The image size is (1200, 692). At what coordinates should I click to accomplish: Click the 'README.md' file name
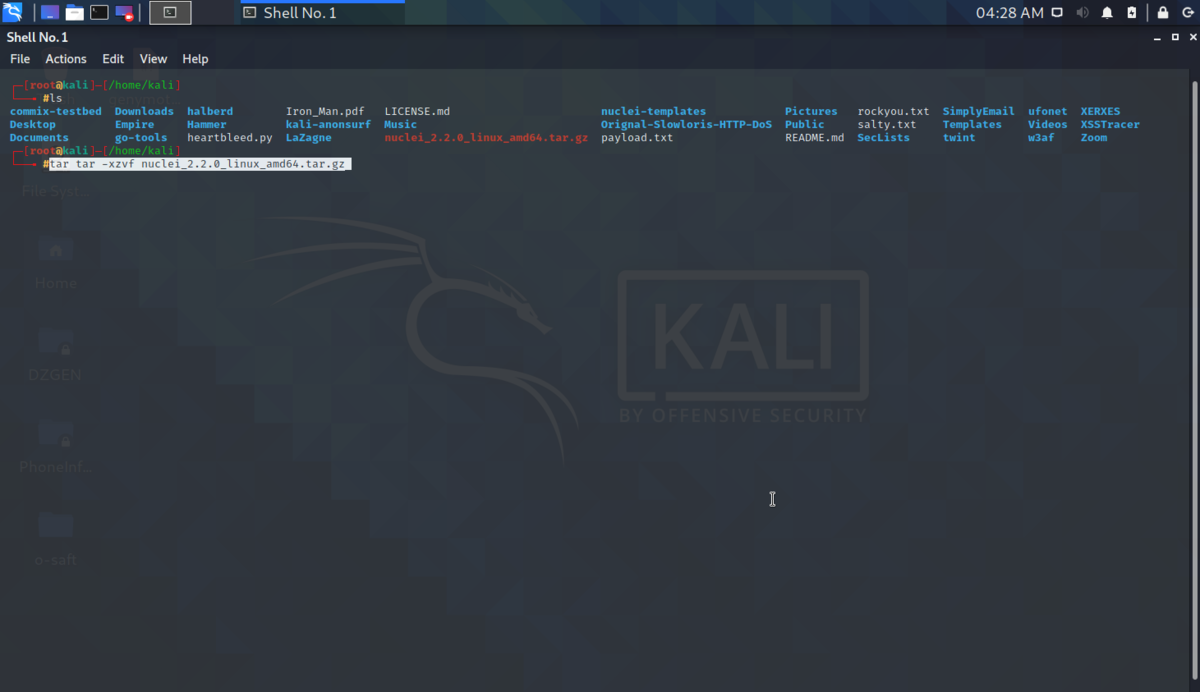(x=814, y=137)
